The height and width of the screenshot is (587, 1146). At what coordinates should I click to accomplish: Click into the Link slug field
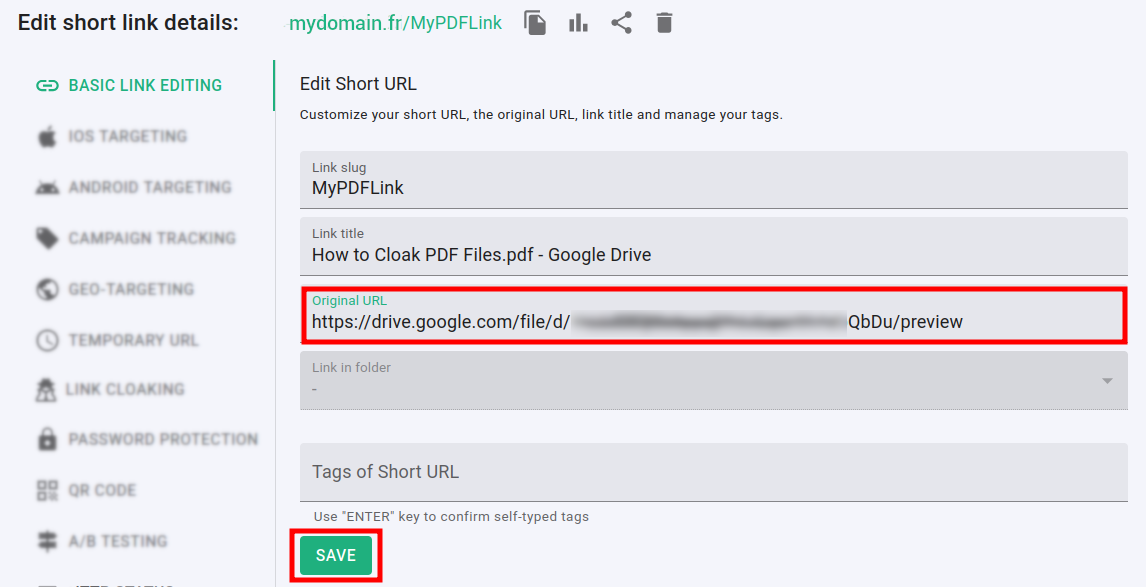[712, 188]
